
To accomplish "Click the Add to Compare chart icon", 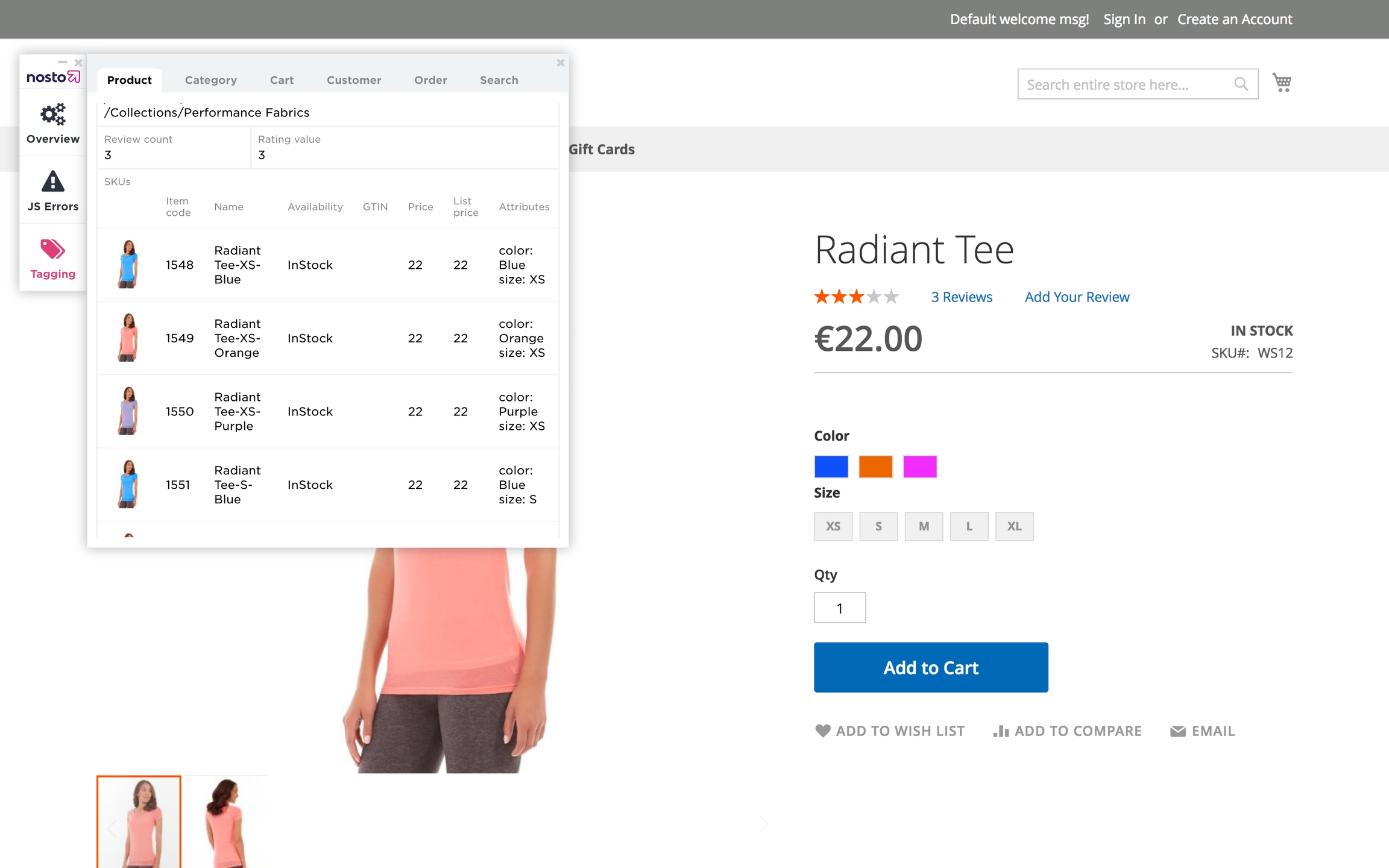I will click(1001, 731).
